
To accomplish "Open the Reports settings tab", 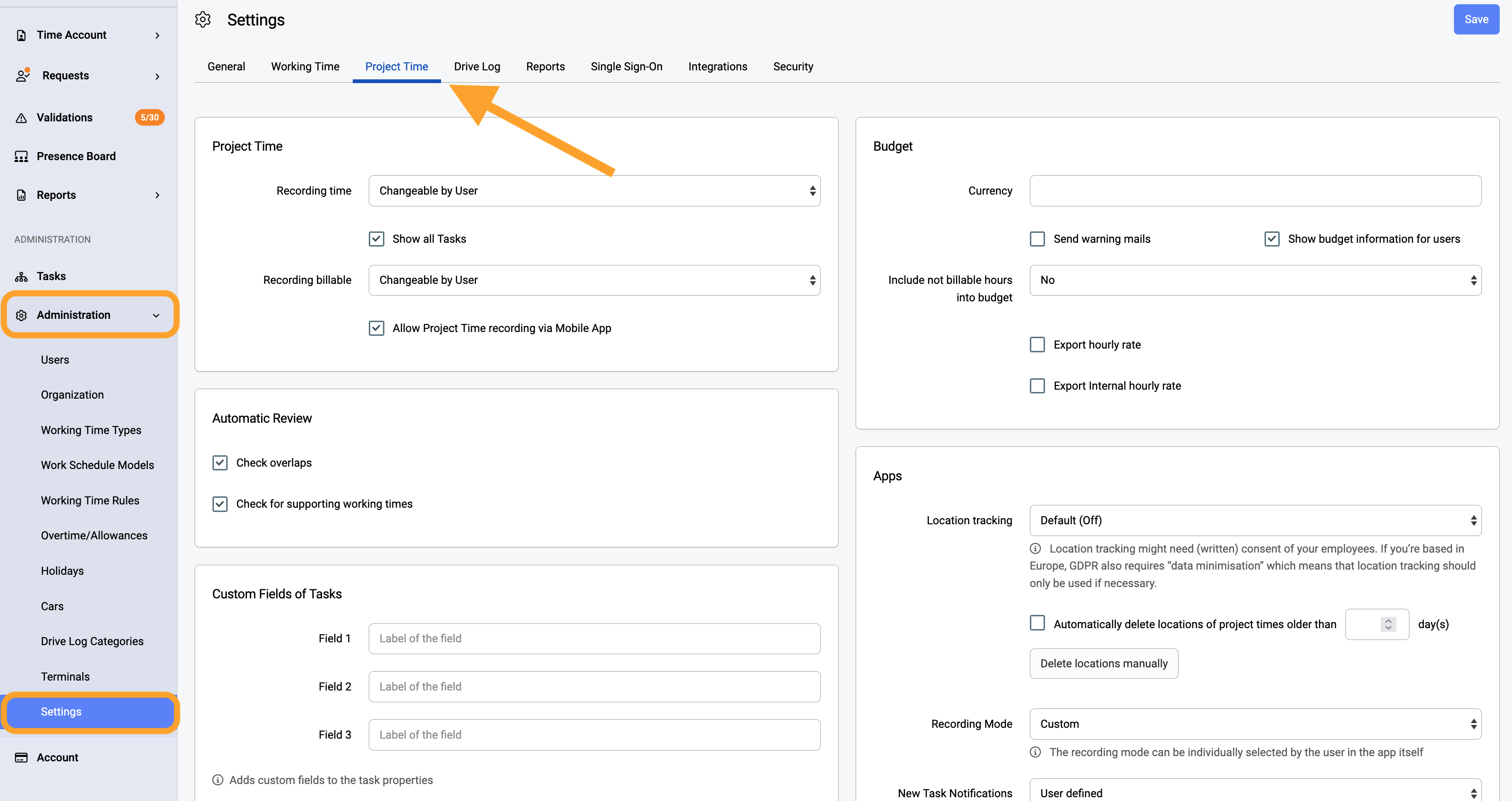I will [x=545, y=67].
